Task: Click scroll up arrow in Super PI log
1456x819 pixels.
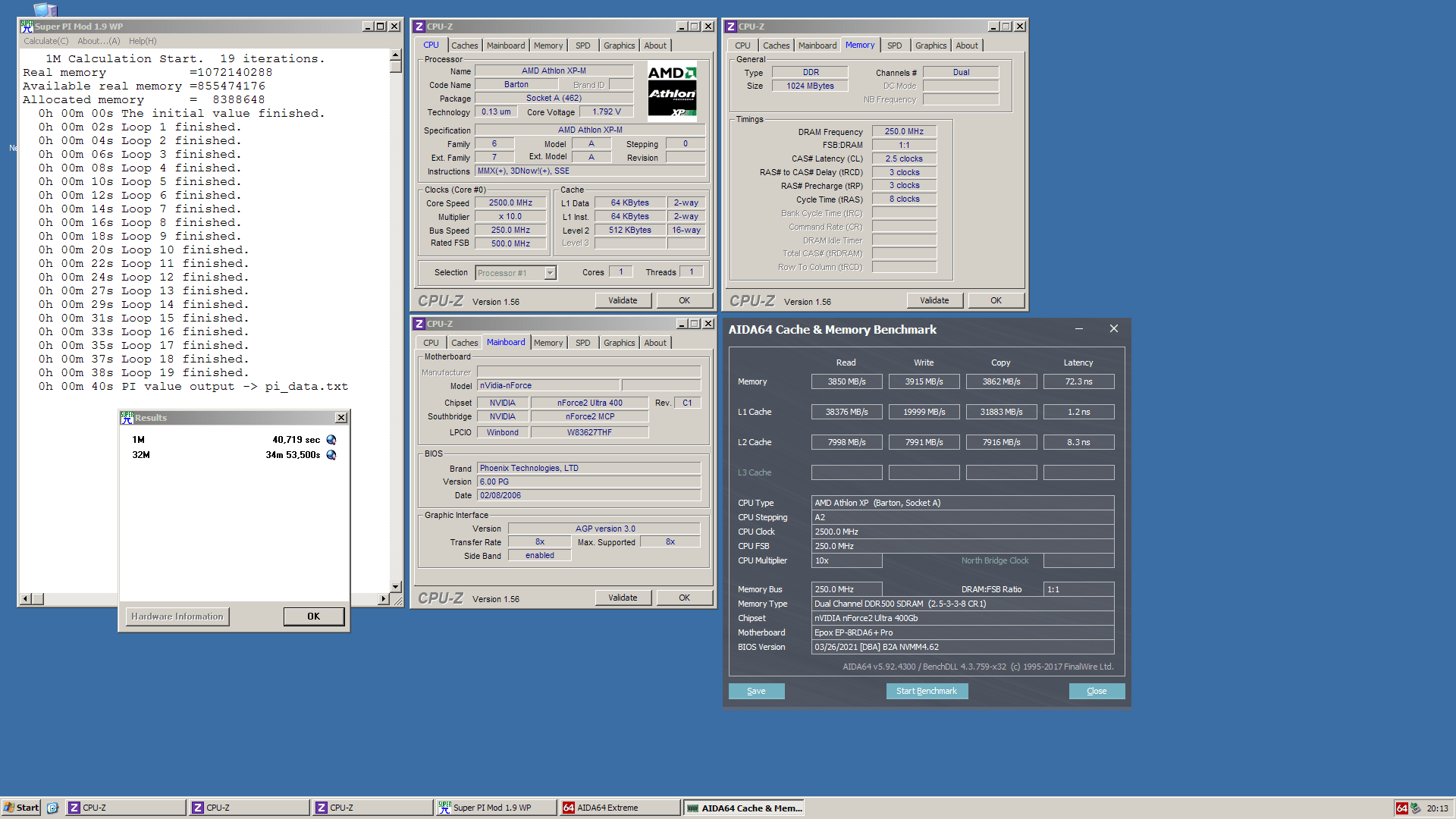Action: pyautogui.click(x=395, y=55)
